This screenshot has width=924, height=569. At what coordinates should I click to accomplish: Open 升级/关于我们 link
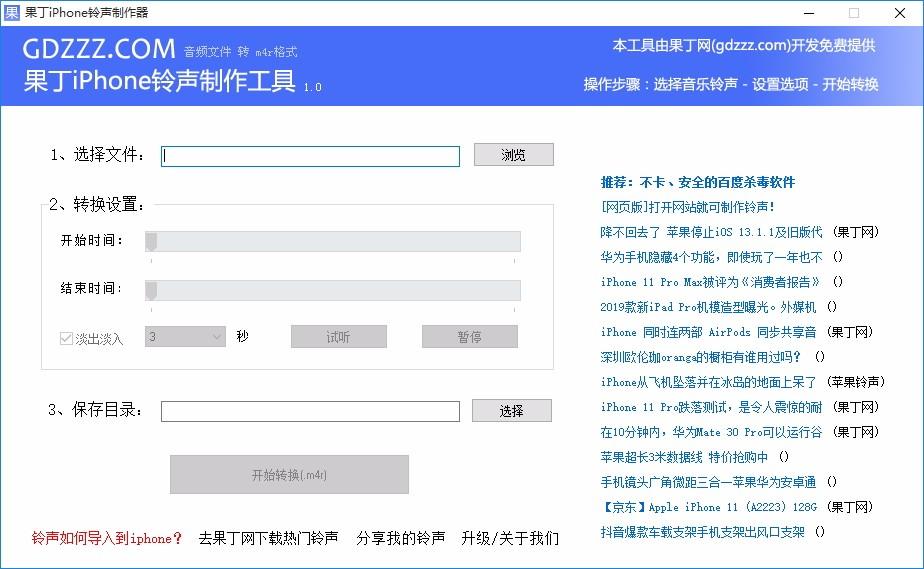510,538
